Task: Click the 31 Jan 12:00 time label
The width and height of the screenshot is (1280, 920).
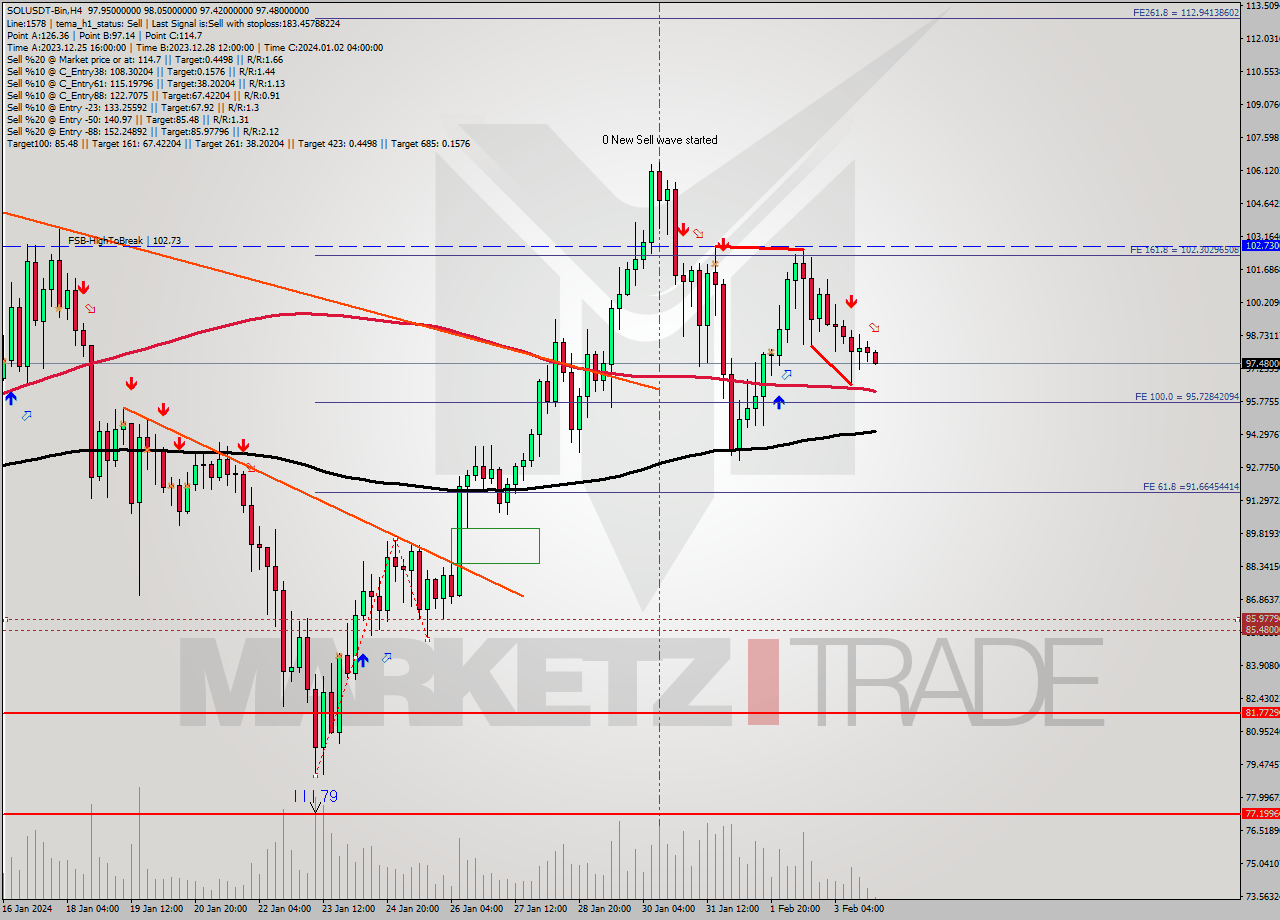Action: click(x=732, y=909)
